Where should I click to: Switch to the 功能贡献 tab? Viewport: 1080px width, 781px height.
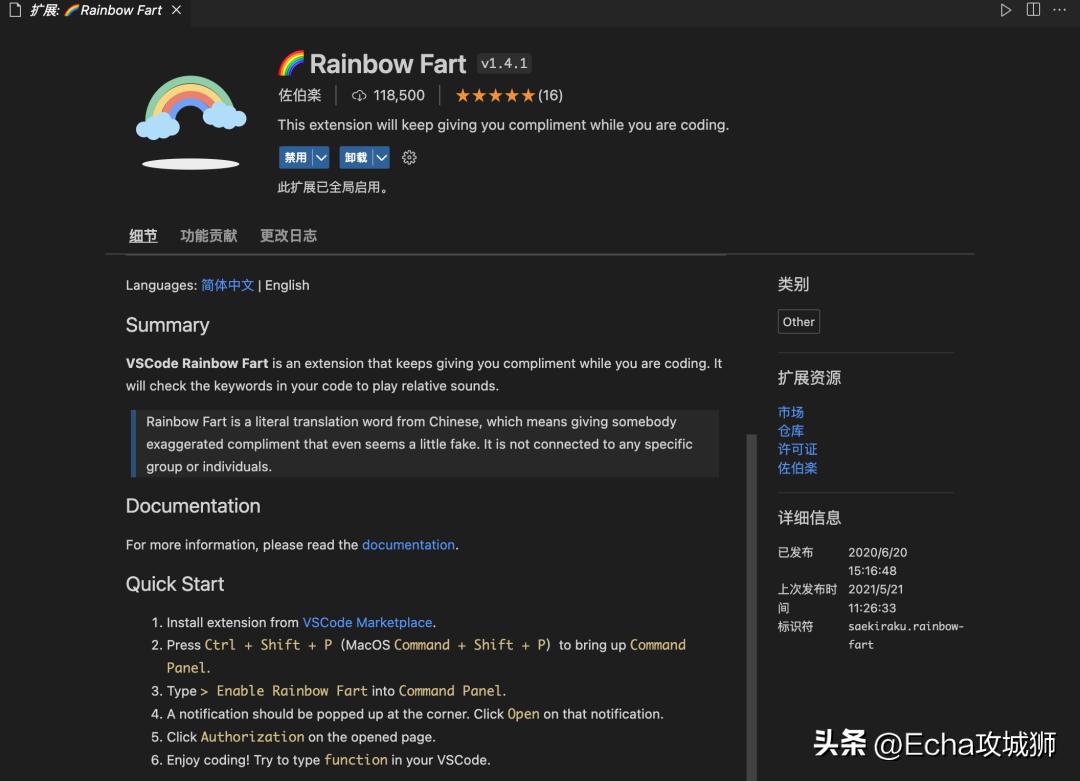(x=209, y=236)
